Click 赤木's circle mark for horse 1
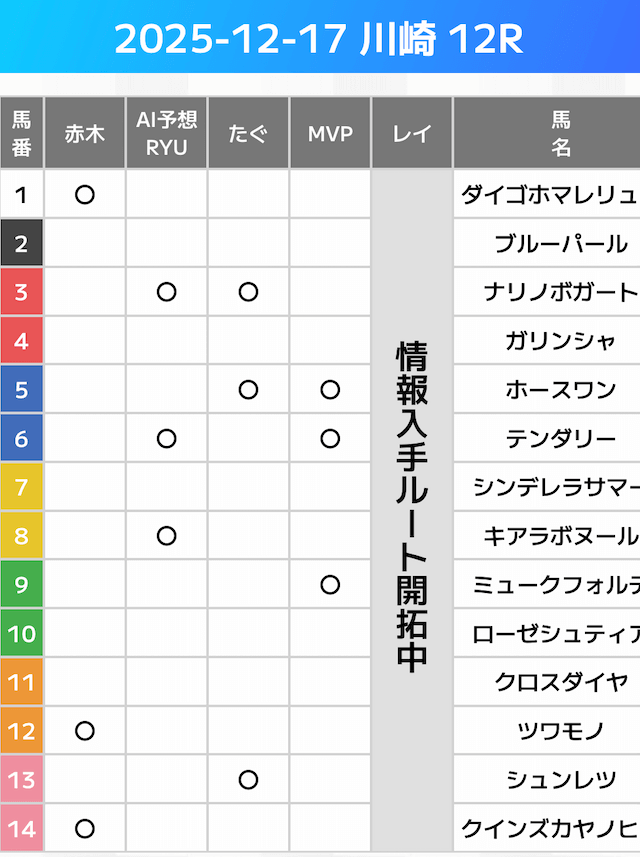This screenshot has height=857, width=640. (x=85, y=194)
